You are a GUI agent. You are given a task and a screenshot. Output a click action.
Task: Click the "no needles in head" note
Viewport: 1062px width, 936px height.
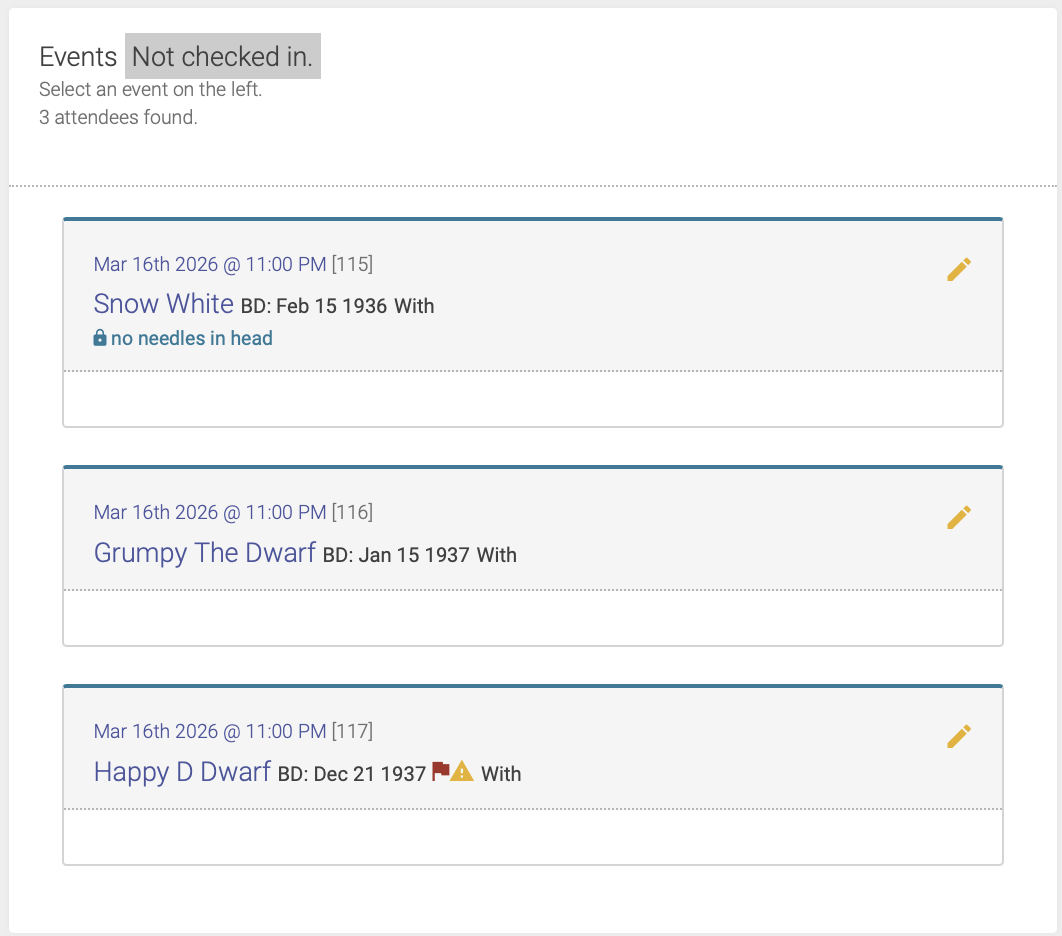(x=191, y=338)
